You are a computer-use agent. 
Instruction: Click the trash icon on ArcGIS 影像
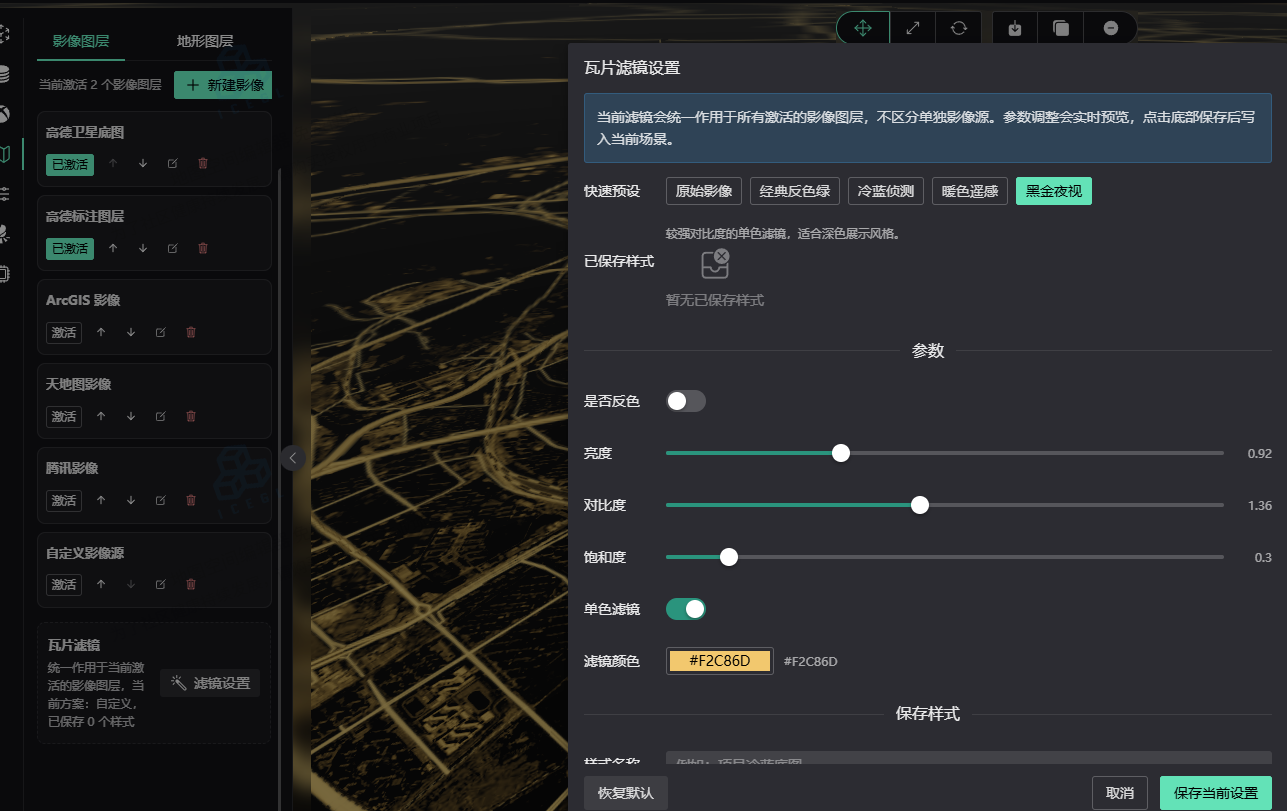(x=190, y=332)
